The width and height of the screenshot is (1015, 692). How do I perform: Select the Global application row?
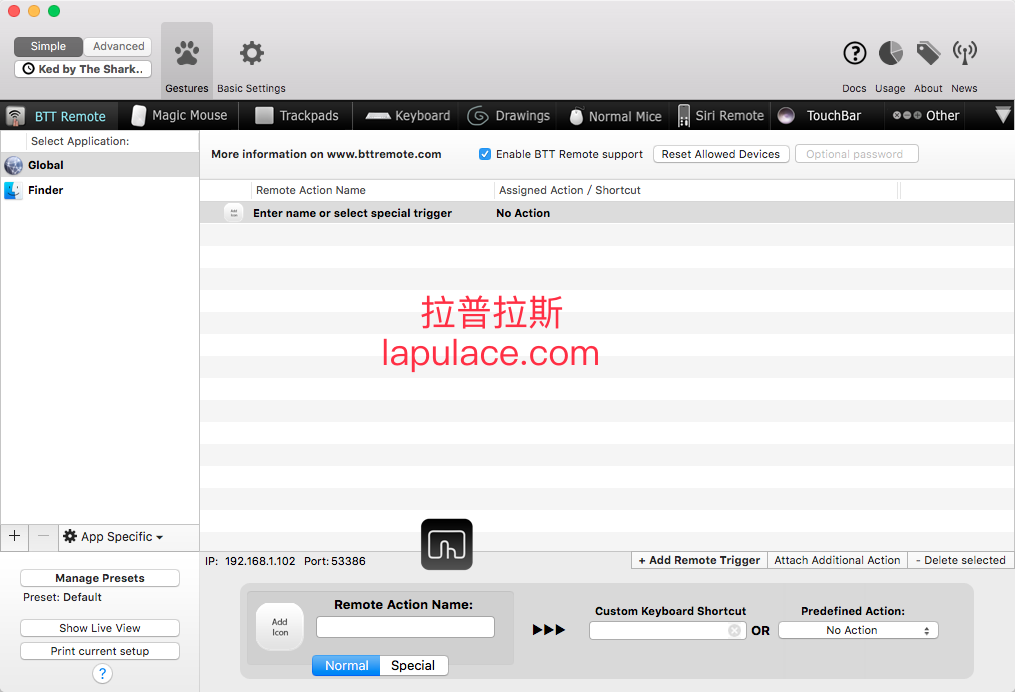[100, 165]
